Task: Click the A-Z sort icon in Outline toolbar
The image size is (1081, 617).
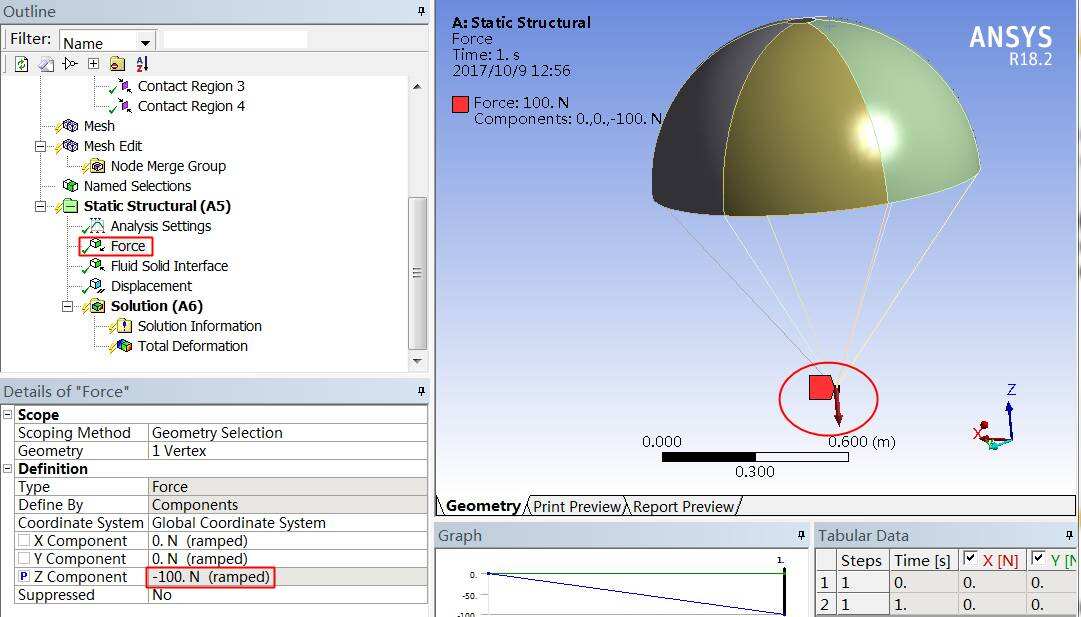Action: (x=142, y=64)
